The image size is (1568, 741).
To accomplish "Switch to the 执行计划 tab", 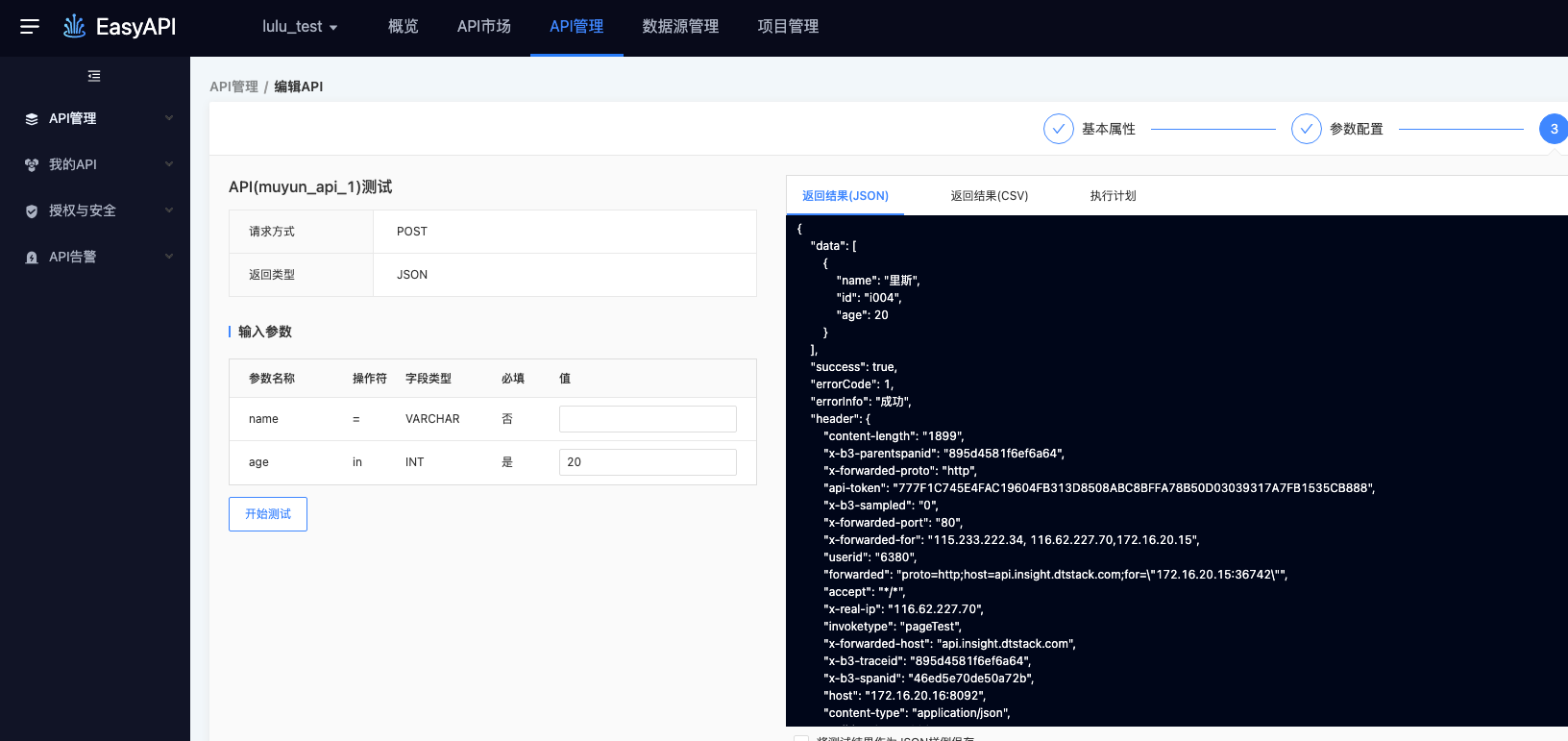I will coord(1113,196).
